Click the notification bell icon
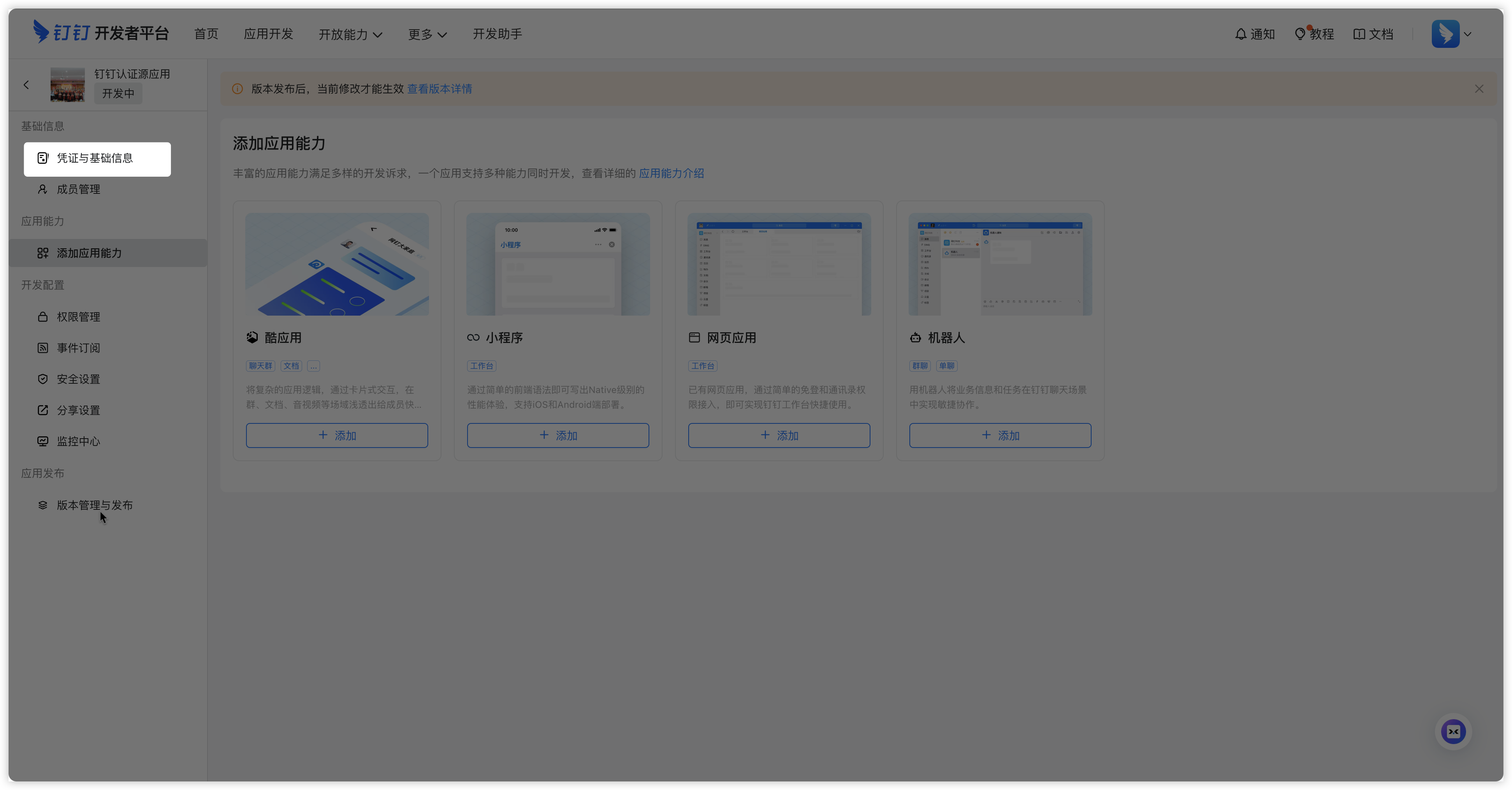 click(1240, 34)
